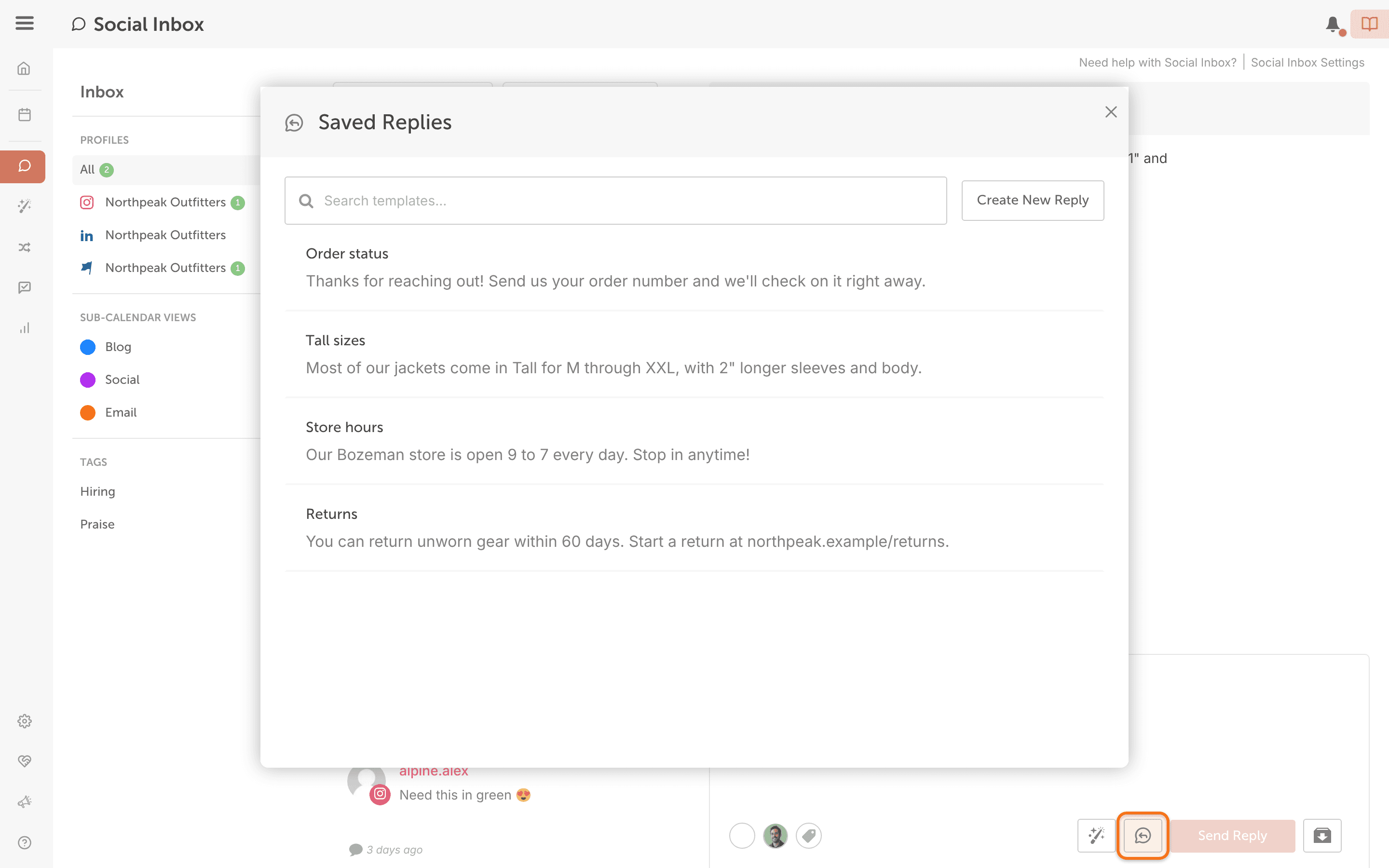The height and width of the screenshot is (868, 1389).
Task: Open the Calendar sidebar icon
Action: point(24,115)
